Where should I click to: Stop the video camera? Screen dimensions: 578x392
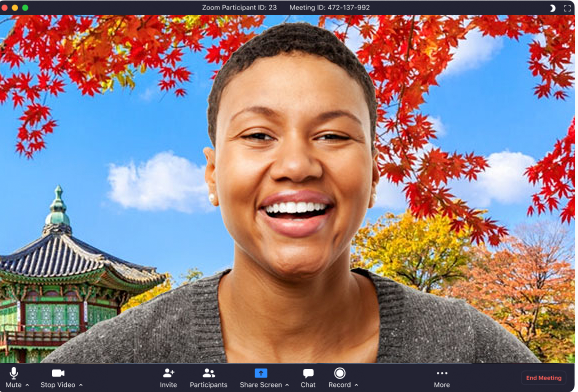[58, 378]
